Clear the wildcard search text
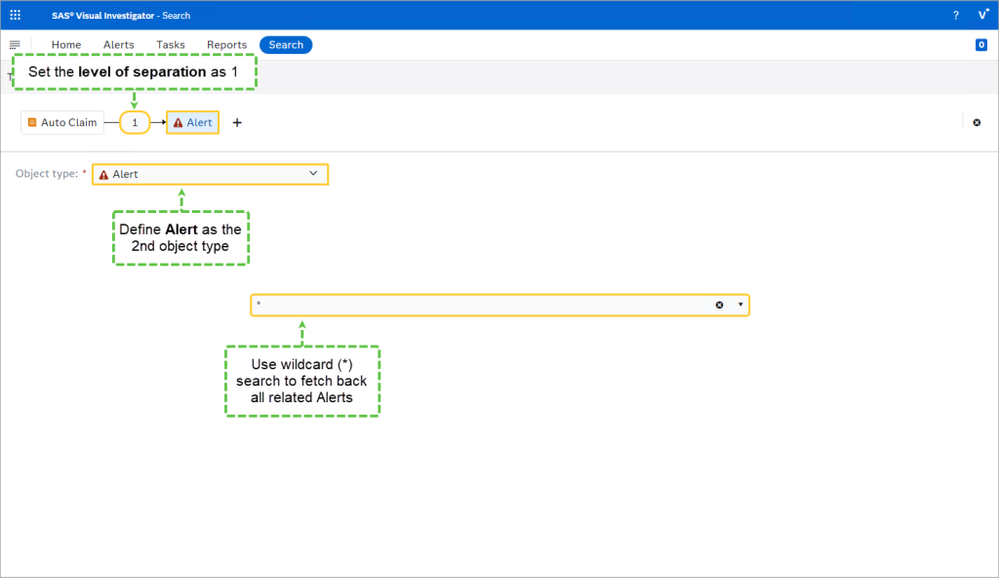This screenshot has height=578, width=999. pyautogui.click(x=719, y=305)
